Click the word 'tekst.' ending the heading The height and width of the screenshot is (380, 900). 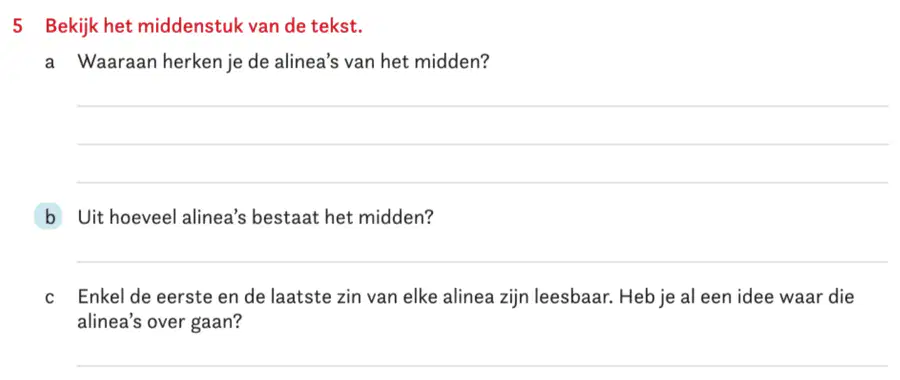pyautogui.click(x=338, y=26)
